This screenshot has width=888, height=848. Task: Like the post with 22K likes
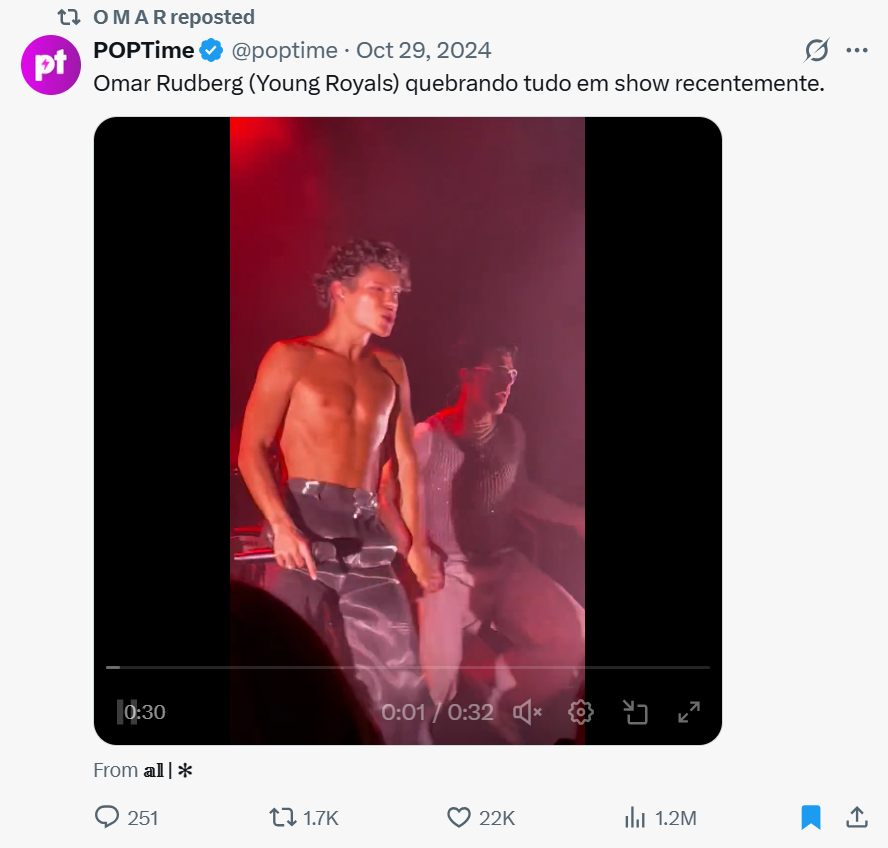click(459, 818)
